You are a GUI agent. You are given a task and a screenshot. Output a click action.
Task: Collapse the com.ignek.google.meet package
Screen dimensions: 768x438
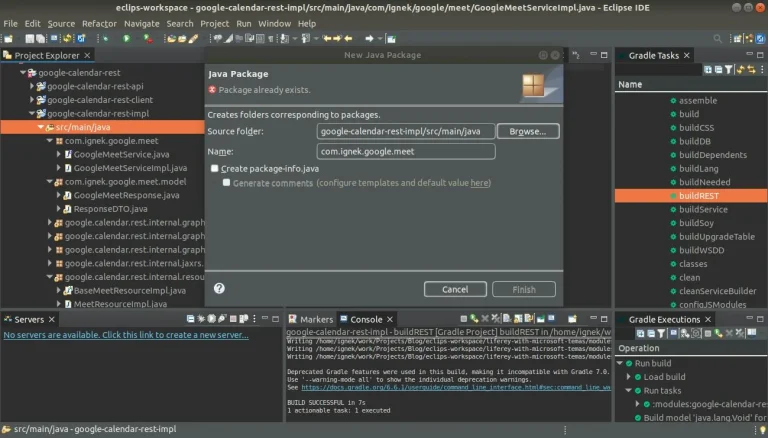(49, 141)
